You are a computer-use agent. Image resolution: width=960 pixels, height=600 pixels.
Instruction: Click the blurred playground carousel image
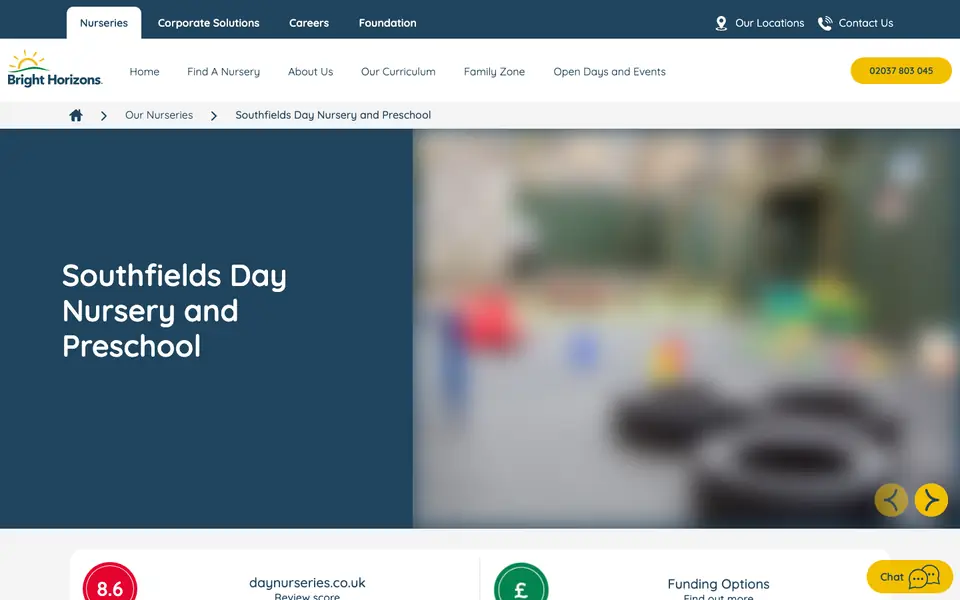686,329
